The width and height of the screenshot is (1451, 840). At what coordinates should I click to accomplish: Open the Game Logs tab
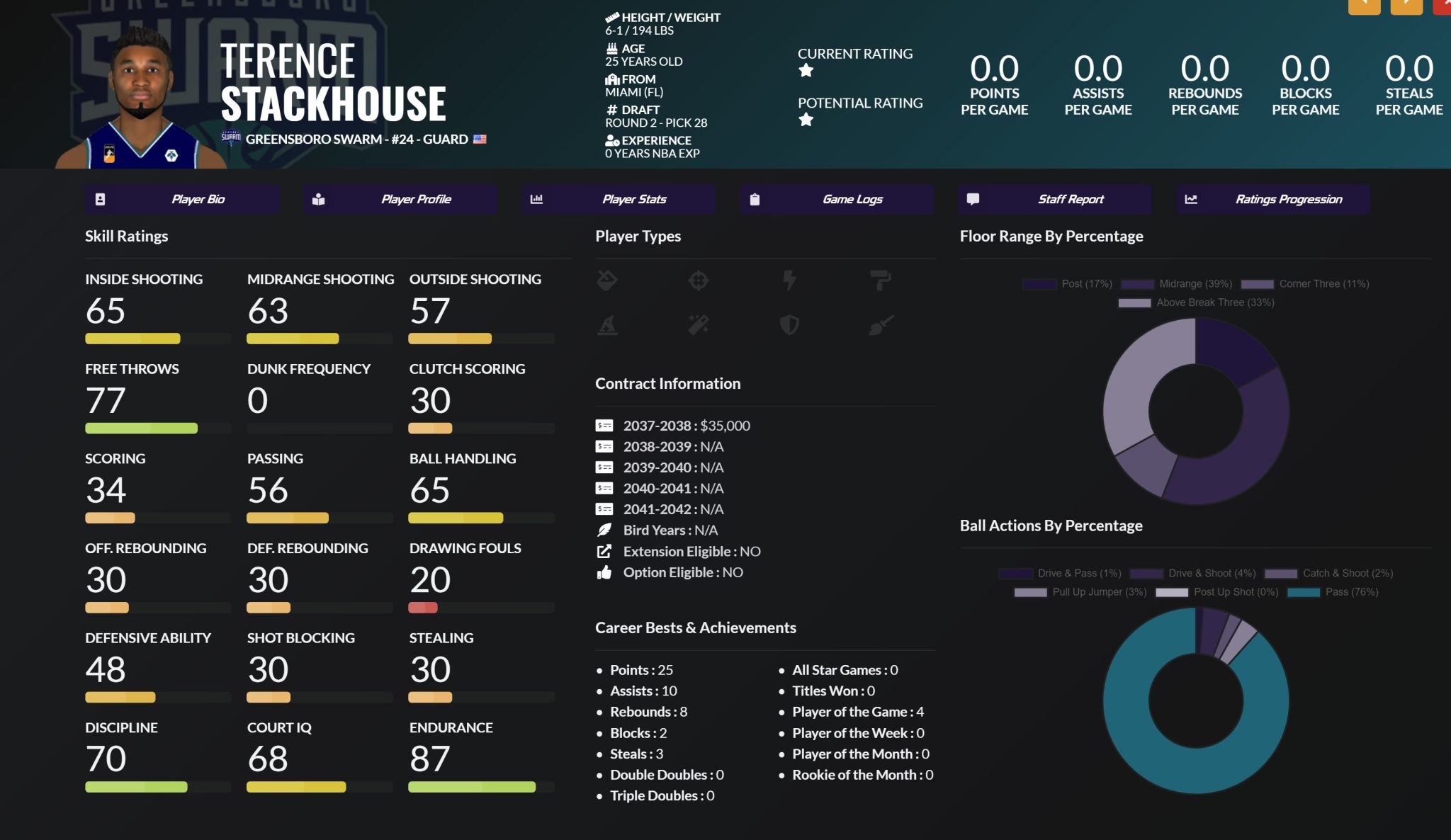[x=837, y=200]
